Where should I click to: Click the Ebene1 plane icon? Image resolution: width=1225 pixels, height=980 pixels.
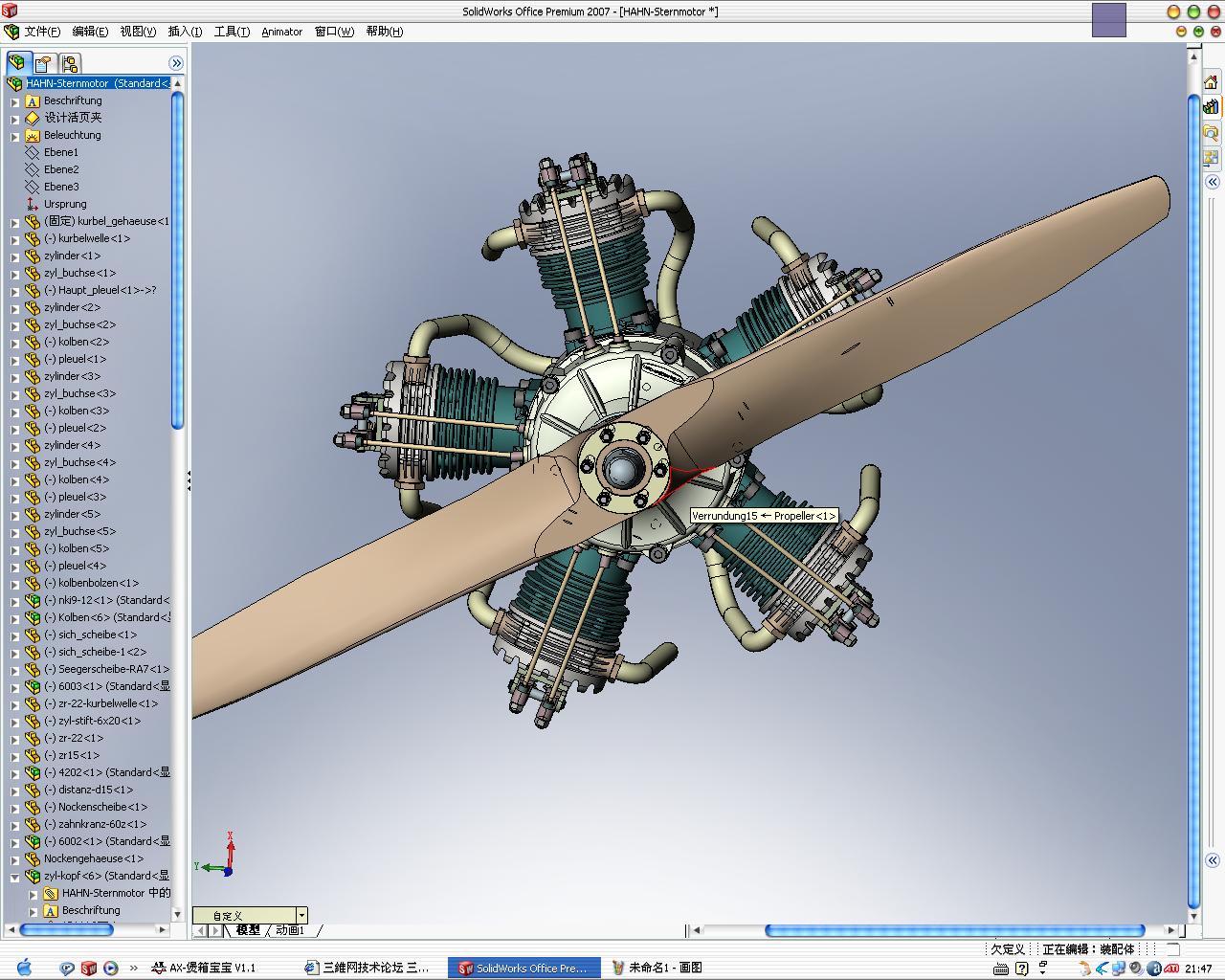(x=33, y=152)
